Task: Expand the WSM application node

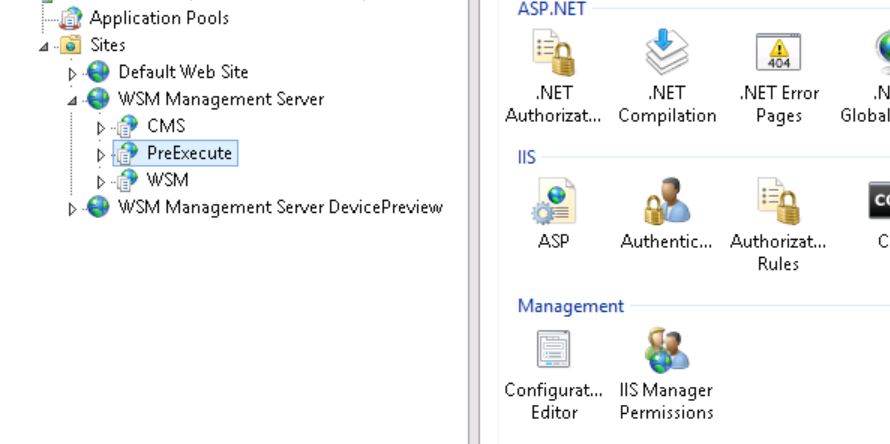Action: (100, 182)
